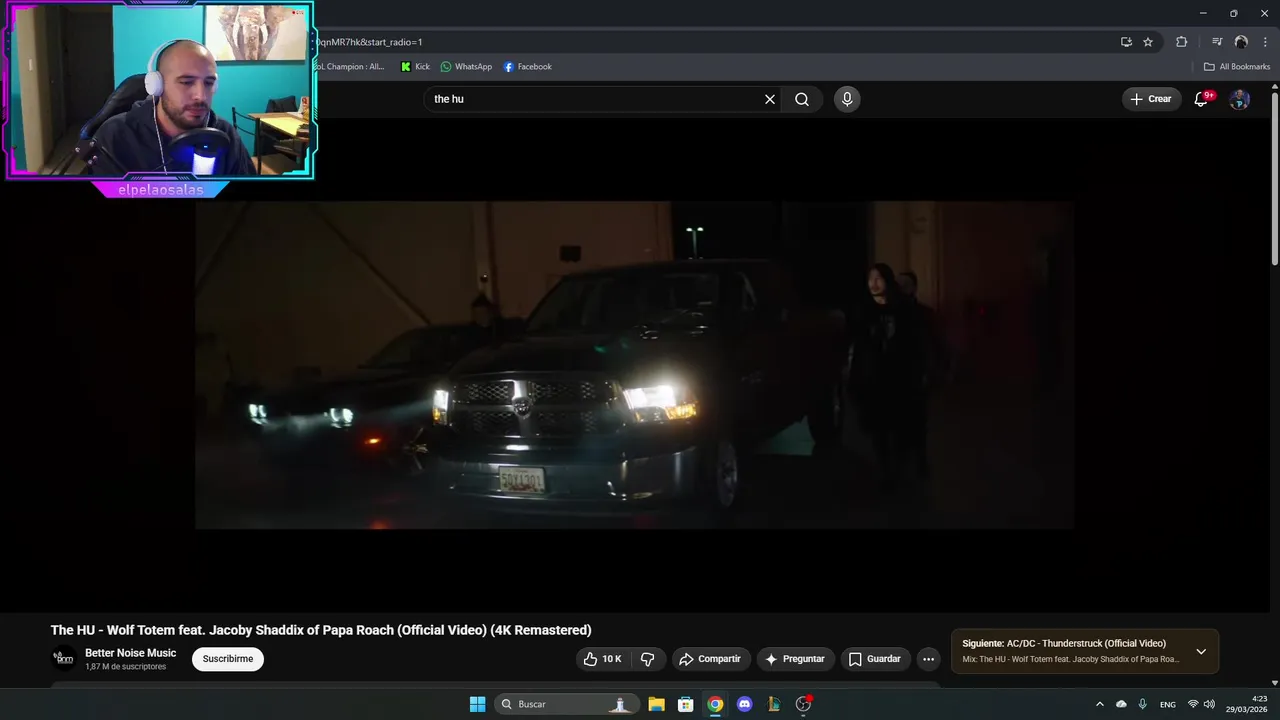Click the Compartir share button
Image resolution: width=1280 pixels, height=720 pixels.
[x=711, y=659]
